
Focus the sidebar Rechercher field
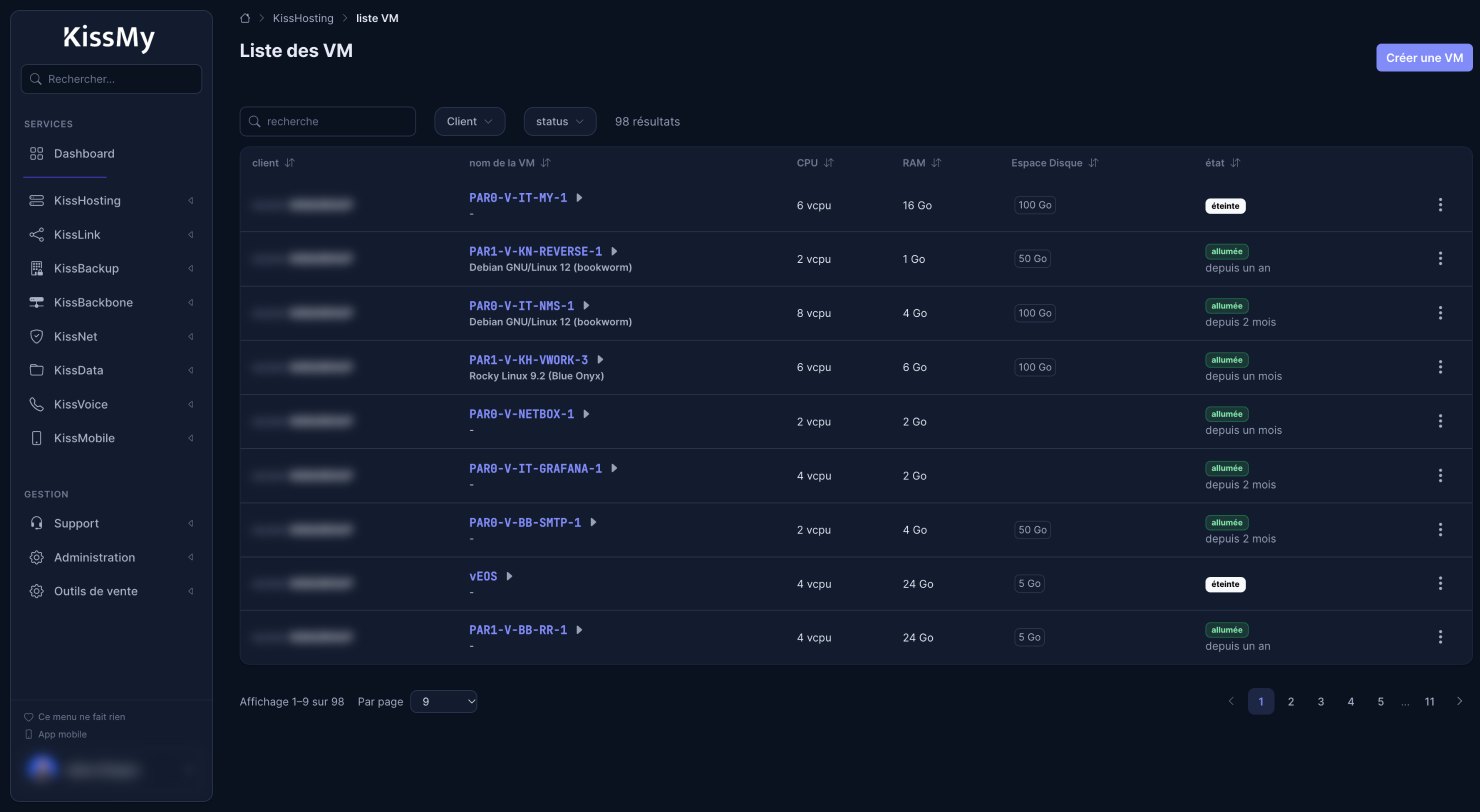coord(111,79)
